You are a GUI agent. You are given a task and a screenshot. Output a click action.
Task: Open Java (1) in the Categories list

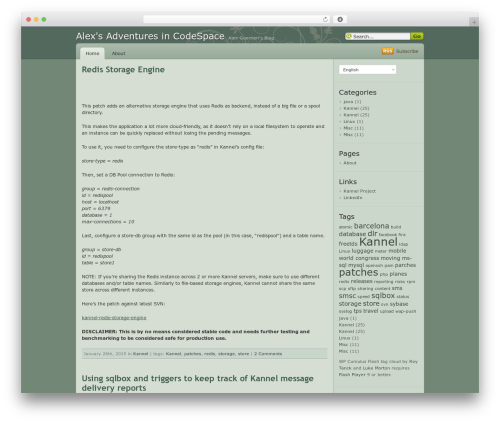(352, 102)
